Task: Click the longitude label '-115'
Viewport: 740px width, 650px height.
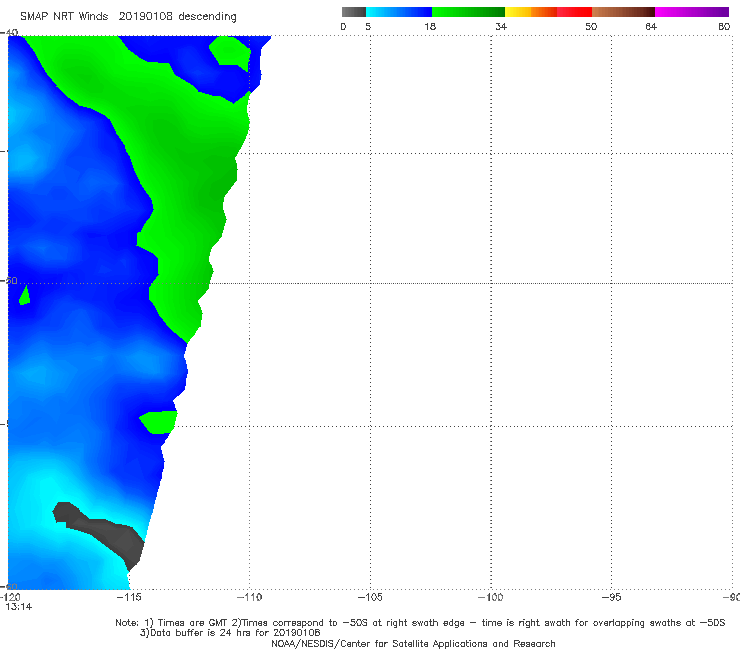Action: (129, 597)
